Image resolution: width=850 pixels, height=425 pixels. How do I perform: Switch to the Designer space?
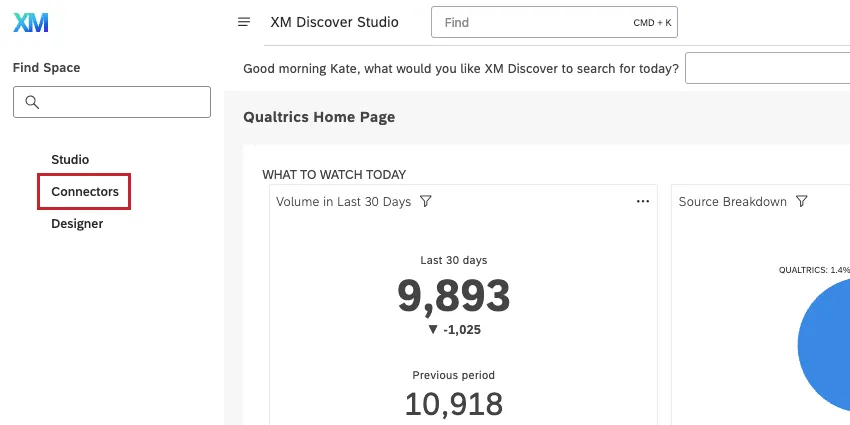click(x=77, y=224)
